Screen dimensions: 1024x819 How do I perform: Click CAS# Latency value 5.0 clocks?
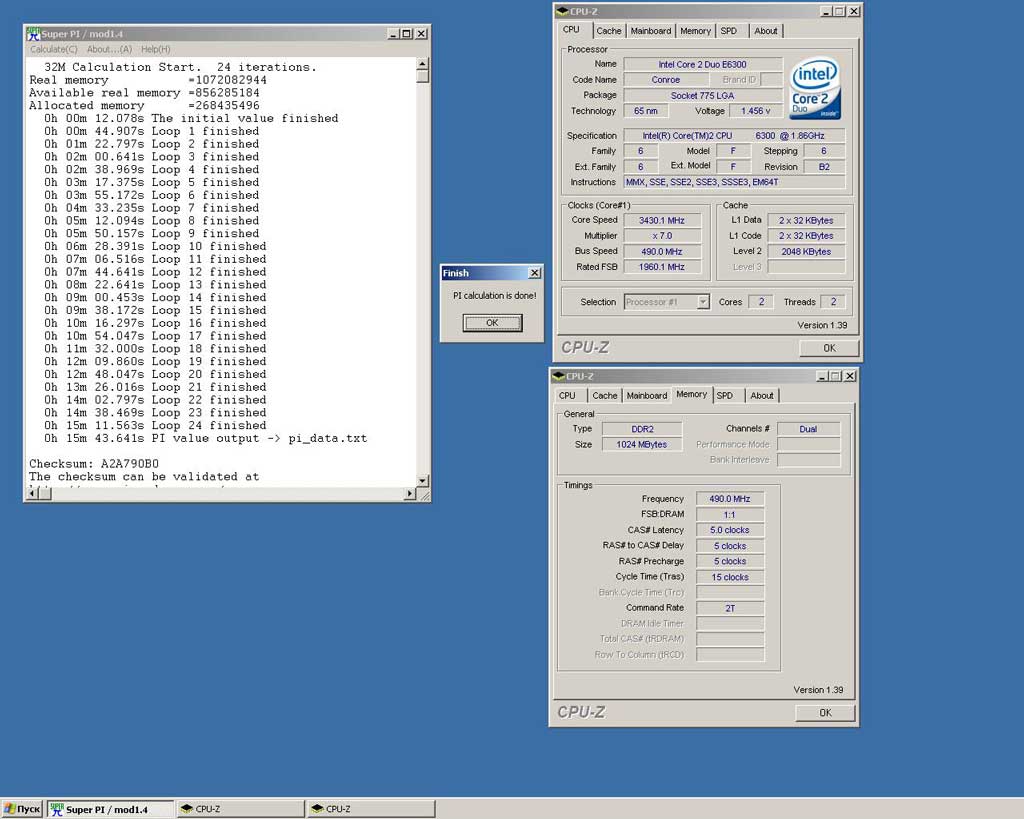point(729,530)
